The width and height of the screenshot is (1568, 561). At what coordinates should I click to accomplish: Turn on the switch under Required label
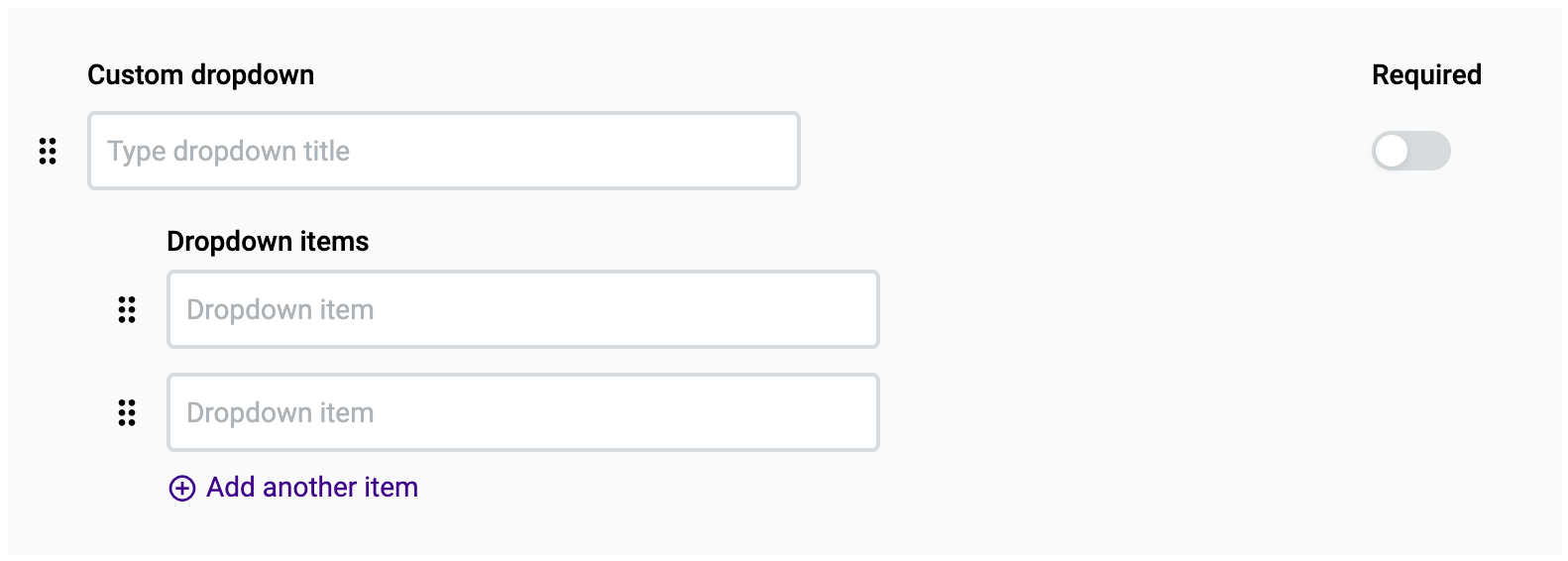click(1411, 151)
